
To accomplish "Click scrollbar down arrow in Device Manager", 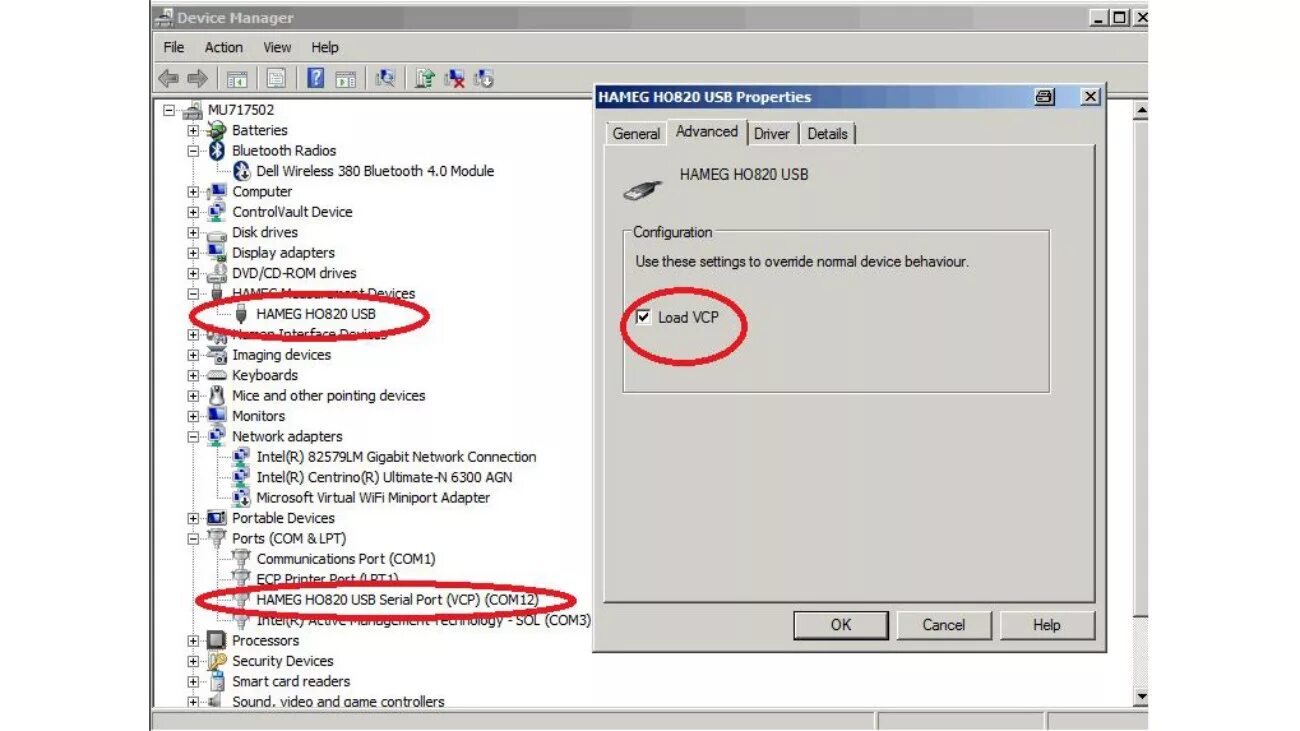I will point(1141,697).
